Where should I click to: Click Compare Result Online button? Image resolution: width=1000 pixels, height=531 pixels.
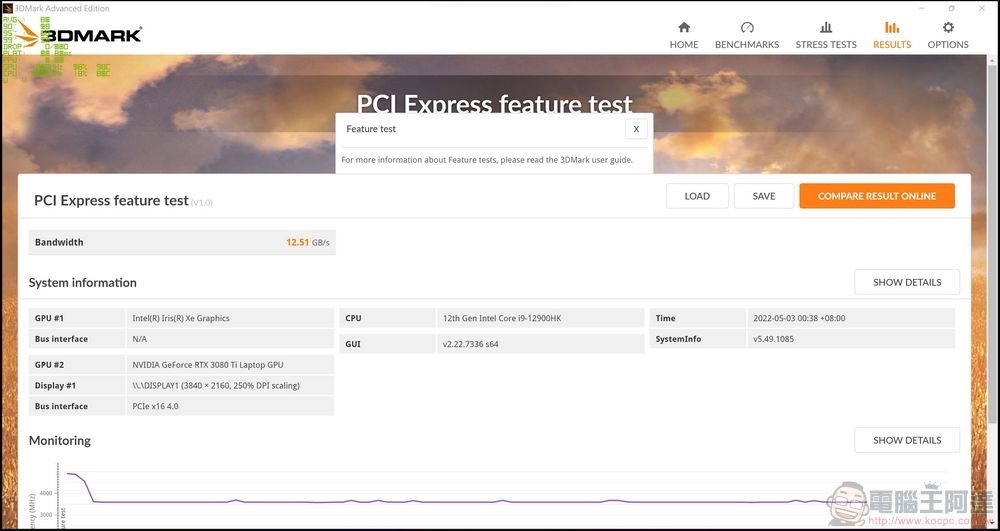pos(877,196)
